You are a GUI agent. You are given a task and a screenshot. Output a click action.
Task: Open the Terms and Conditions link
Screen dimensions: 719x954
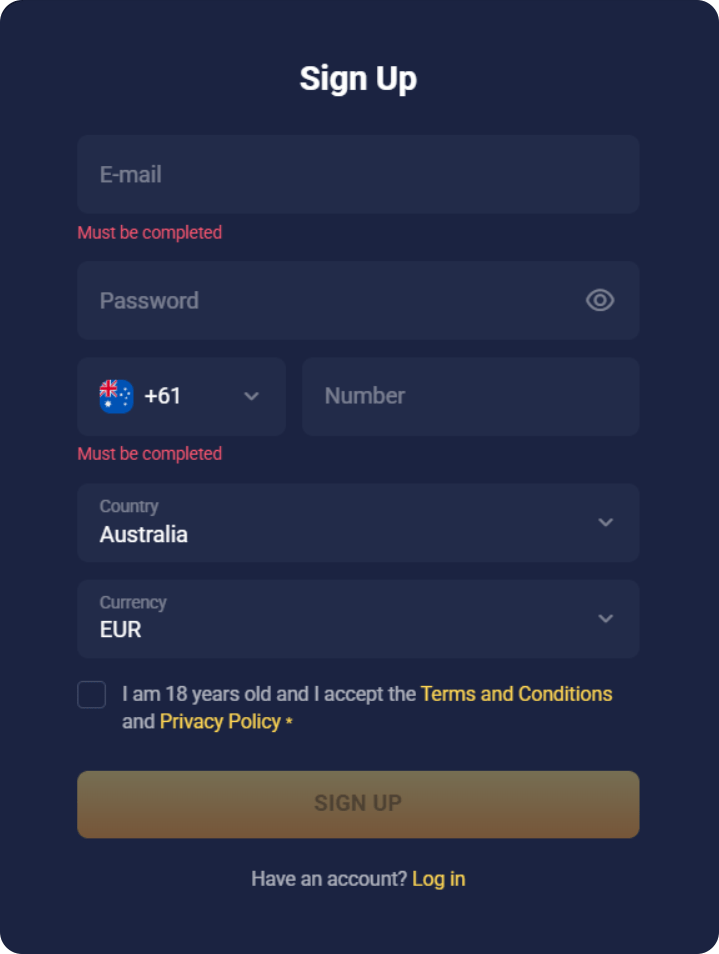(516, 693)
